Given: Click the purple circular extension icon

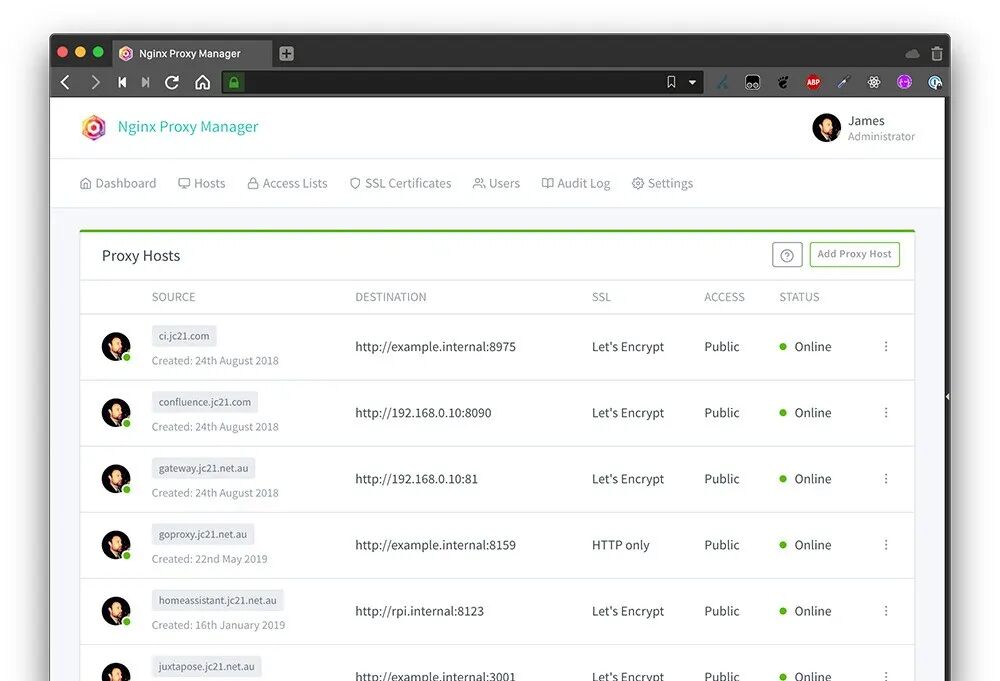Looking at the screenshot, I should pos(904,82).
